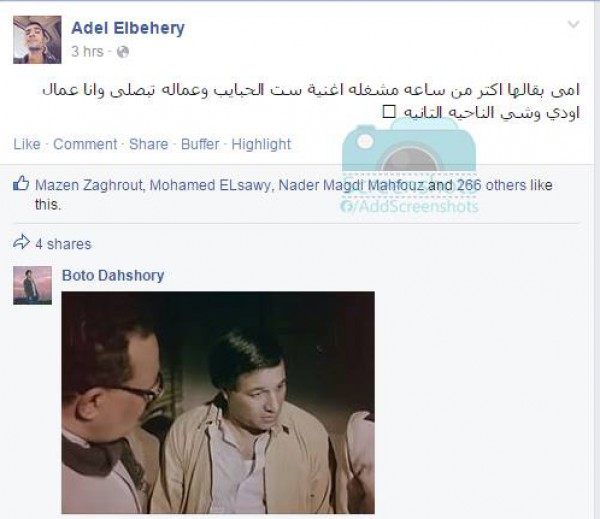Screen dimensions: 600x519
Task: Open Mazen Zaghrout's profile
Action: [x=89, y=185]
